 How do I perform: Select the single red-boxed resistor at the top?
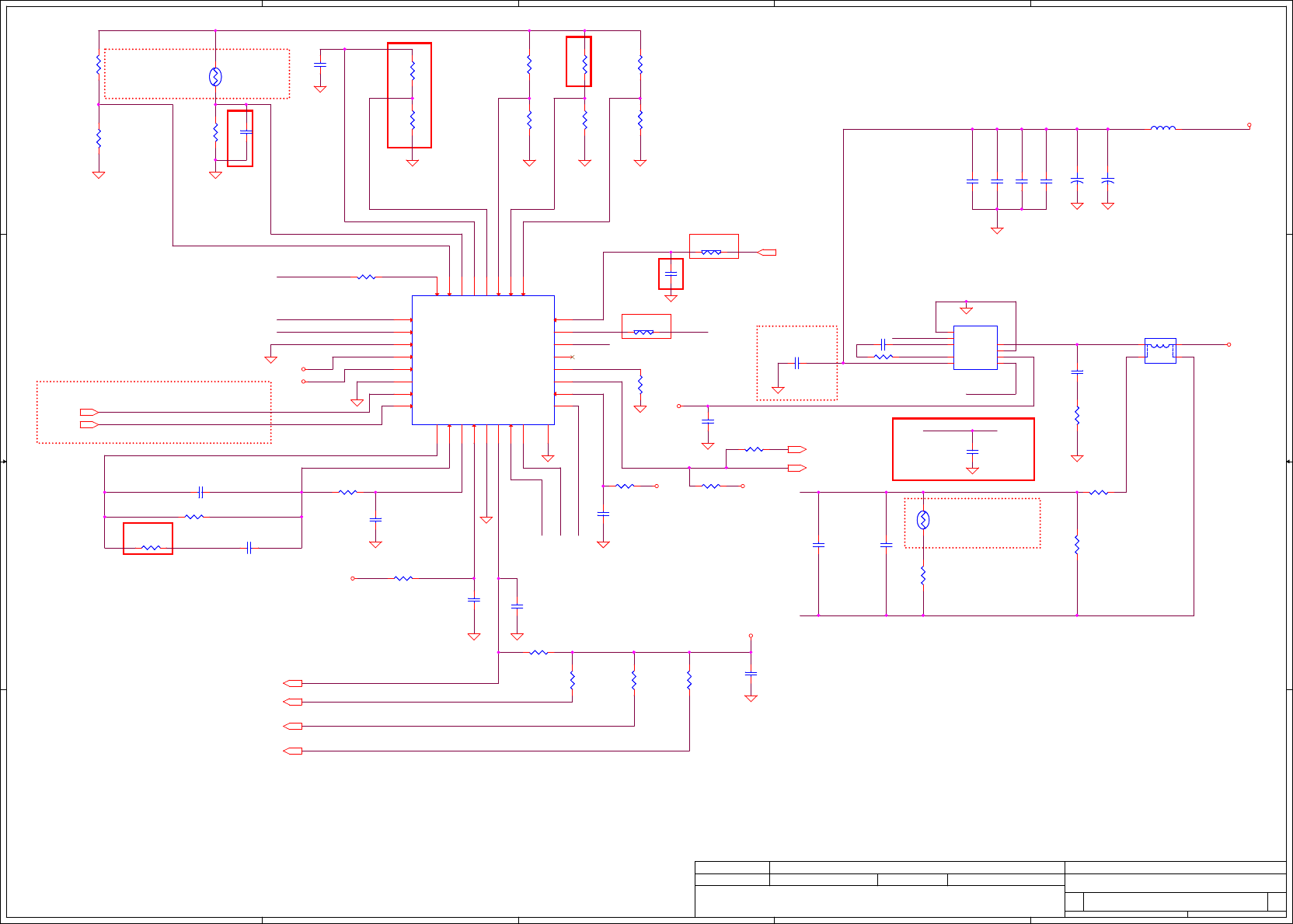pos(579,61)
